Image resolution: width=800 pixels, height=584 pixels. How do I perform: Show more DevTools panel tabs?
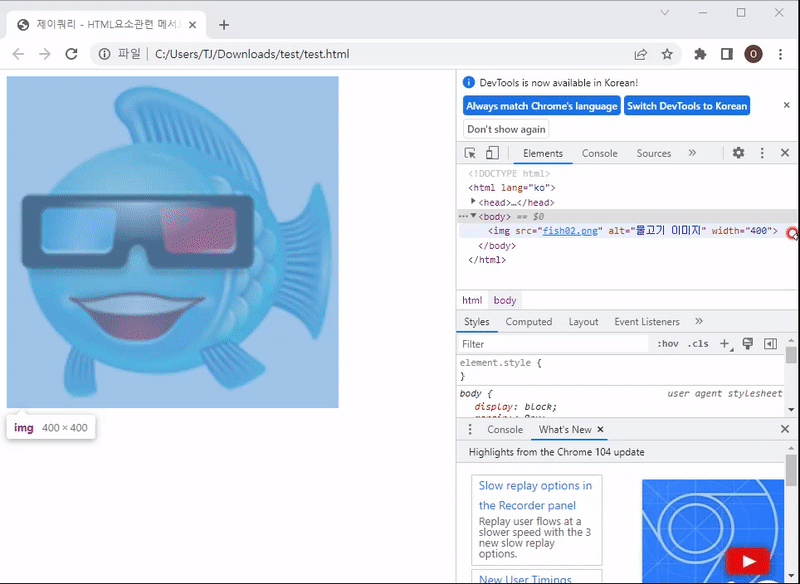(692, 153)
